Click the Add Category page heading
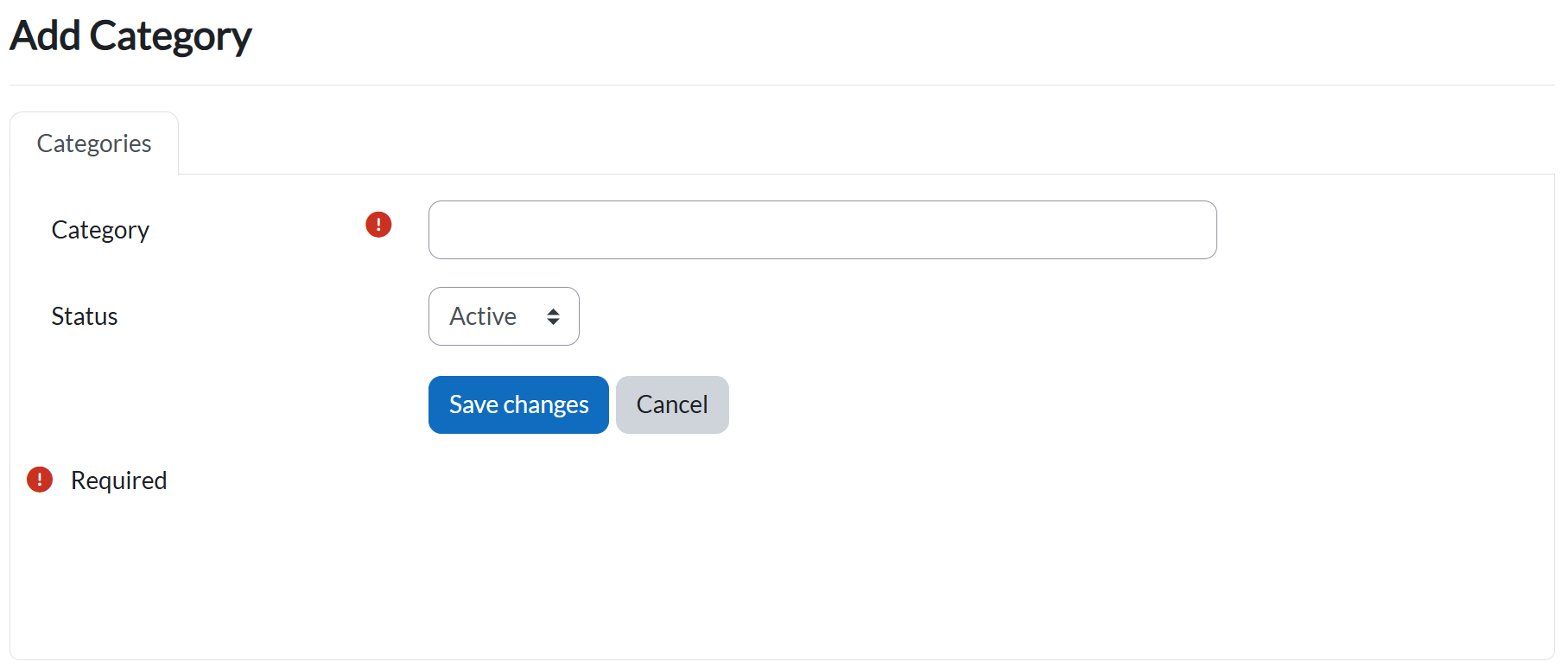The width and height of the screenshot is (1568, 668). point(130,36)
